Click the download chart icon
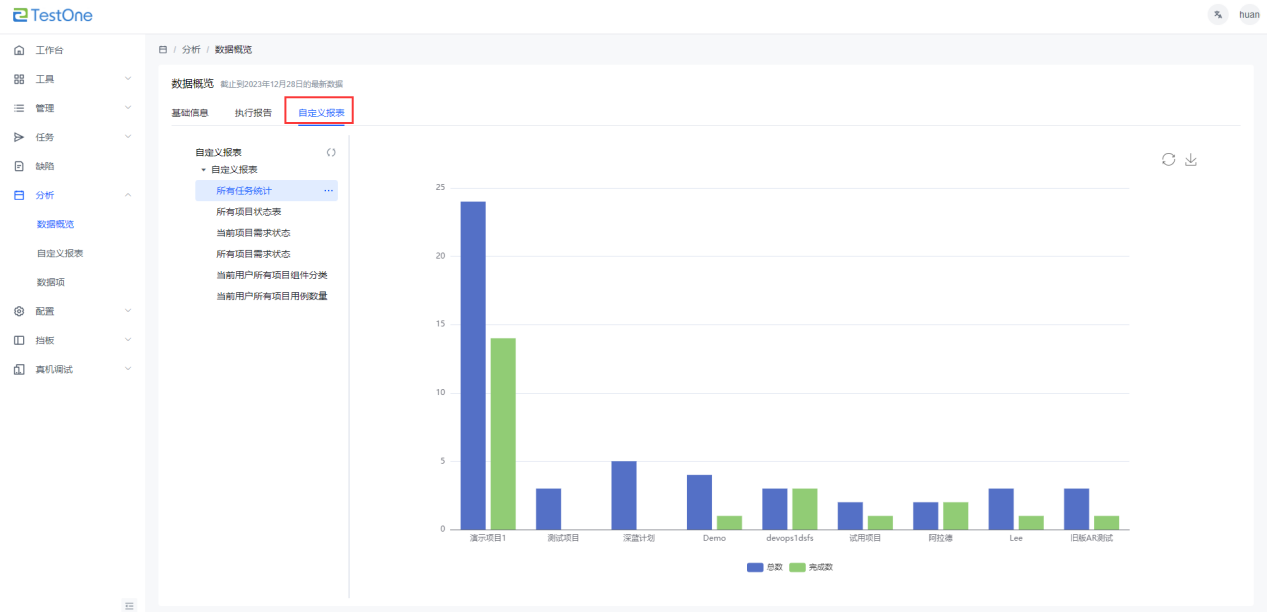 point(1190,160)
